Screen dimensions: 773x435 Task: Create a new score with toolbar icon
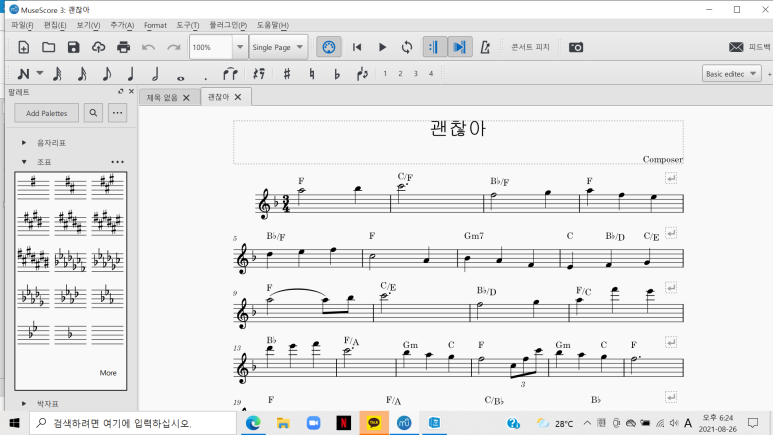click(x=23, y=47)
